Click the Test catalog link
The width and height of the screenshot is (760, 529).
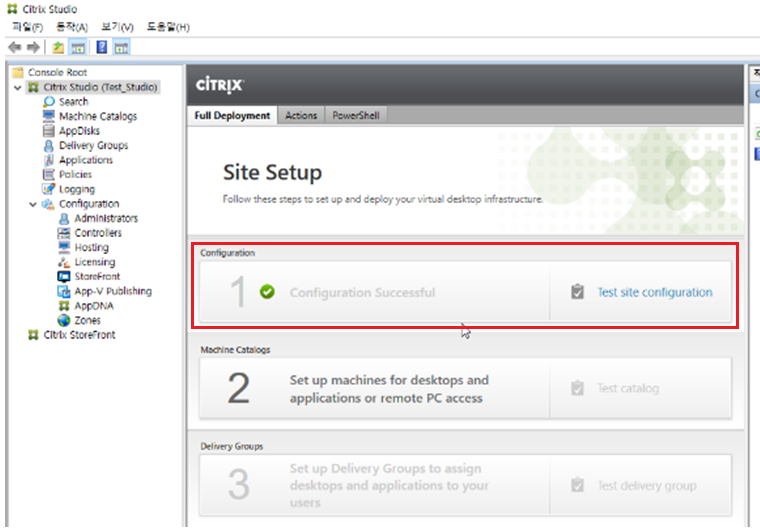[628, 388]
